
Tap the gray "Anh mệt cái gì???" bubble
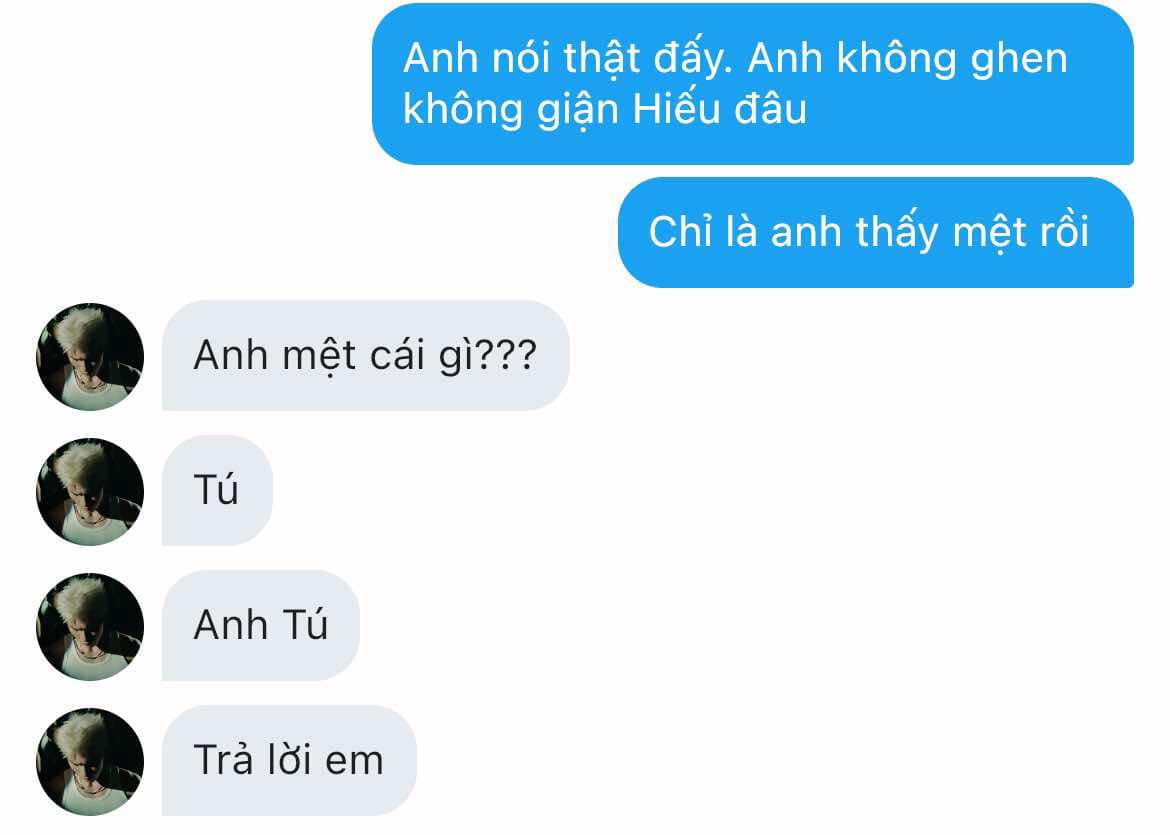366,355
